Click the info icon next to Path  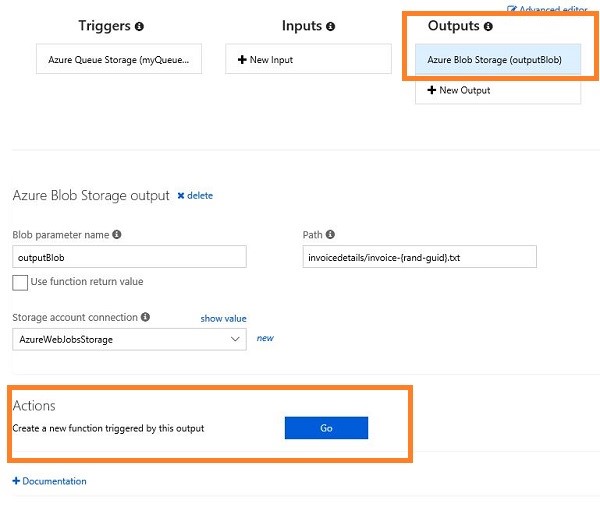(x=330, y=235)
